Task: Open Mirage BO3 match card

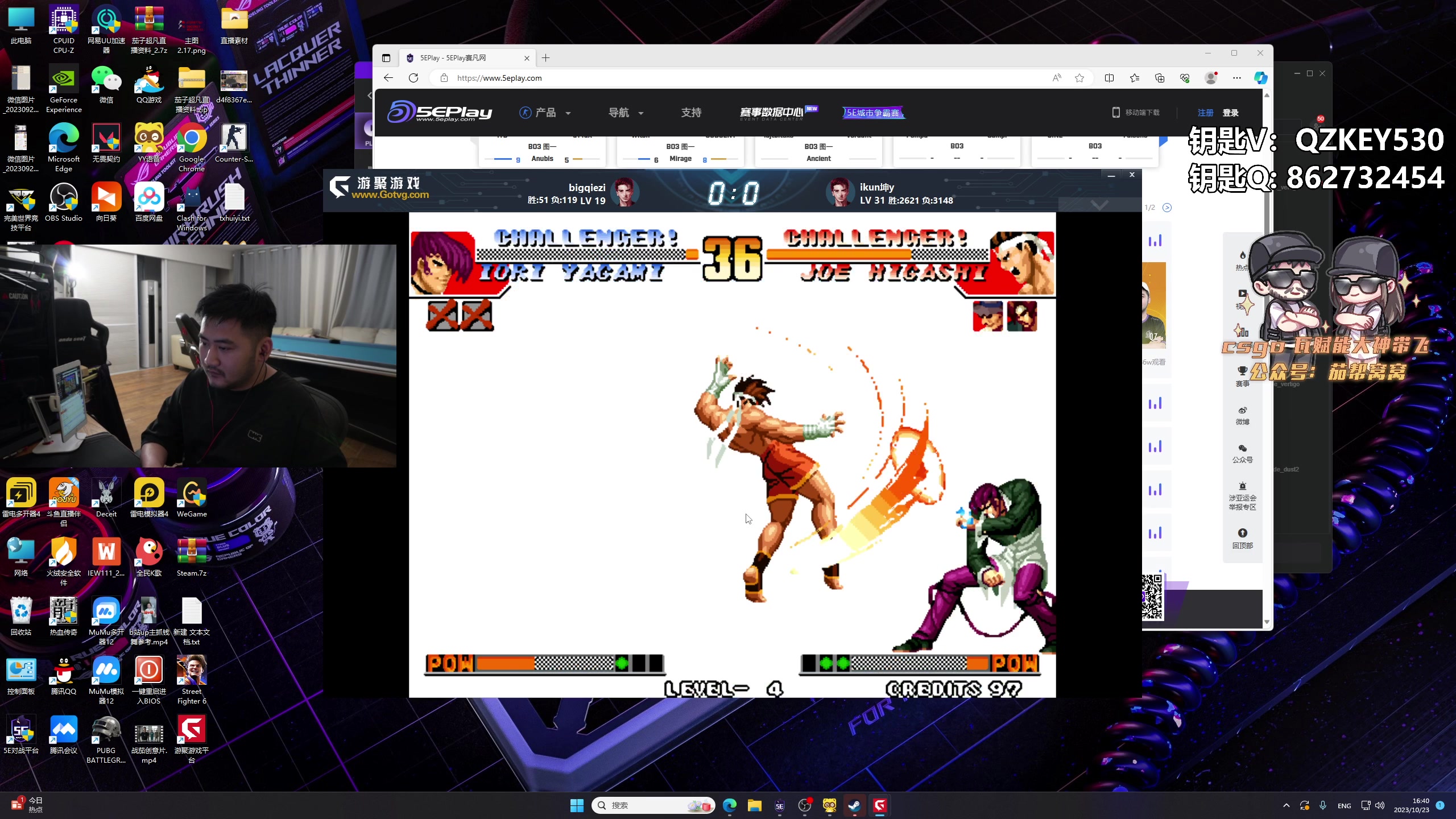Action: coord(680,152)
